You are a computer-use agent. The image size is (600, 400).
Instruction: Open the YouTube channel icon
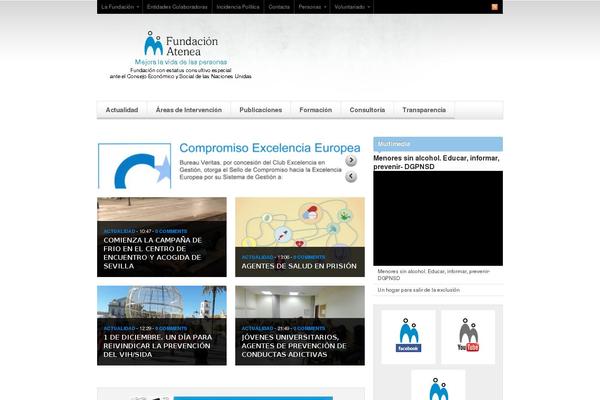[x=468, y=336]
